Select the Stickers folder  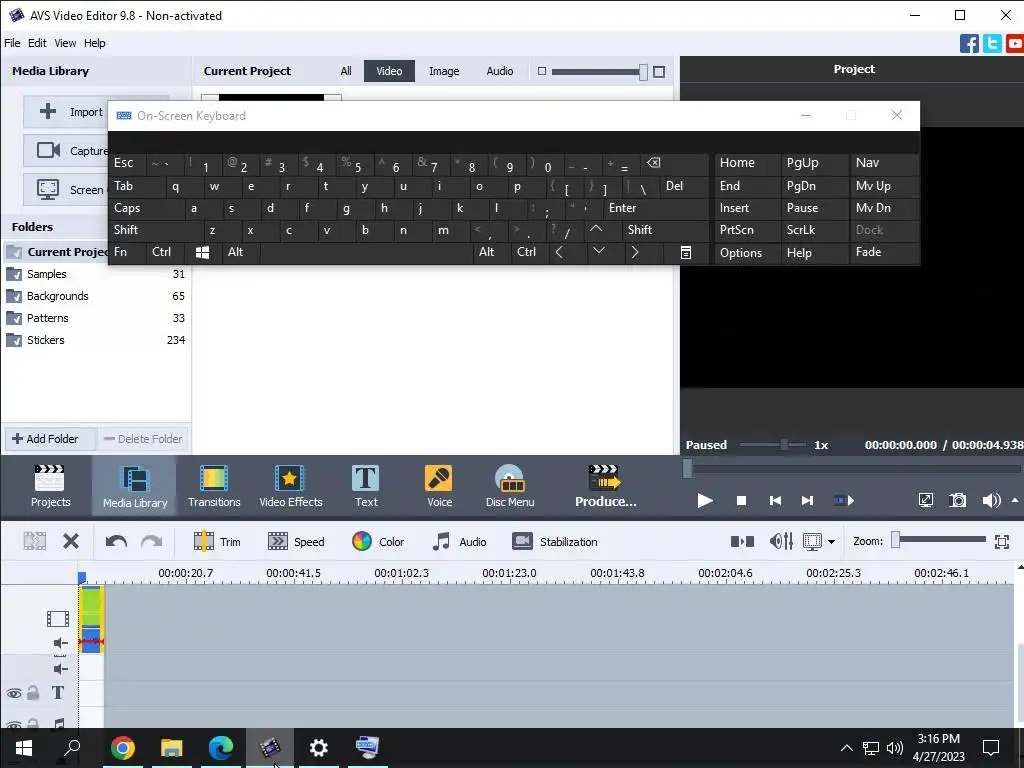click(x=95, y=340)
